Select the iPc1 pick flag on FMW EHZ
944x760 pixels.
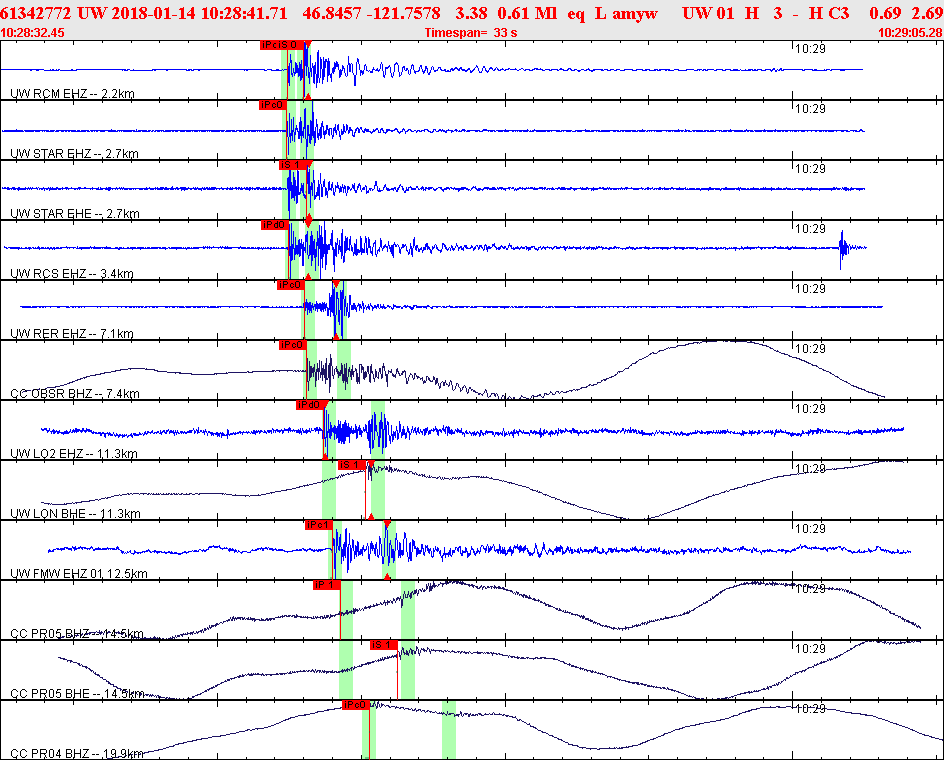coord(317,523)
